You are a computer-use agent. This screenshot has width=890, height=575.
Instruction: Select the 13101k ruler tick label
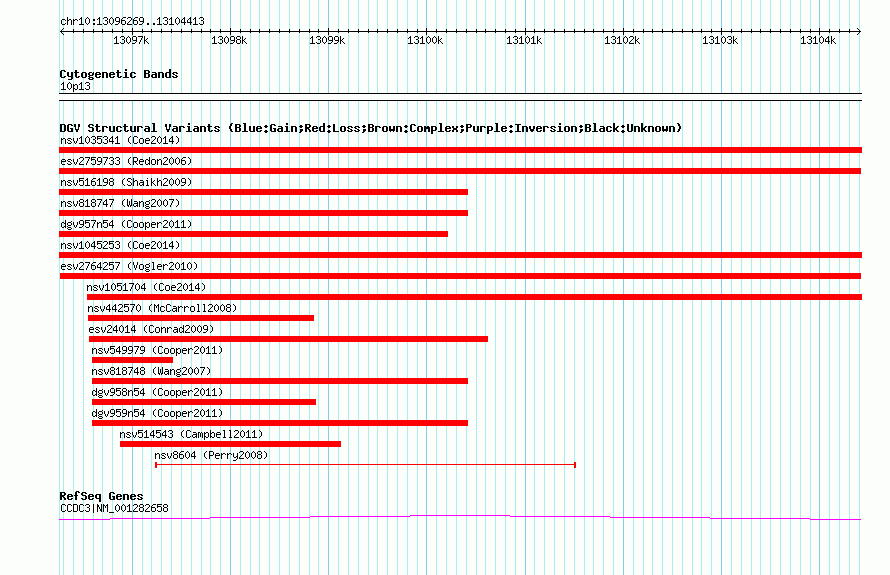tap(524, 40)
